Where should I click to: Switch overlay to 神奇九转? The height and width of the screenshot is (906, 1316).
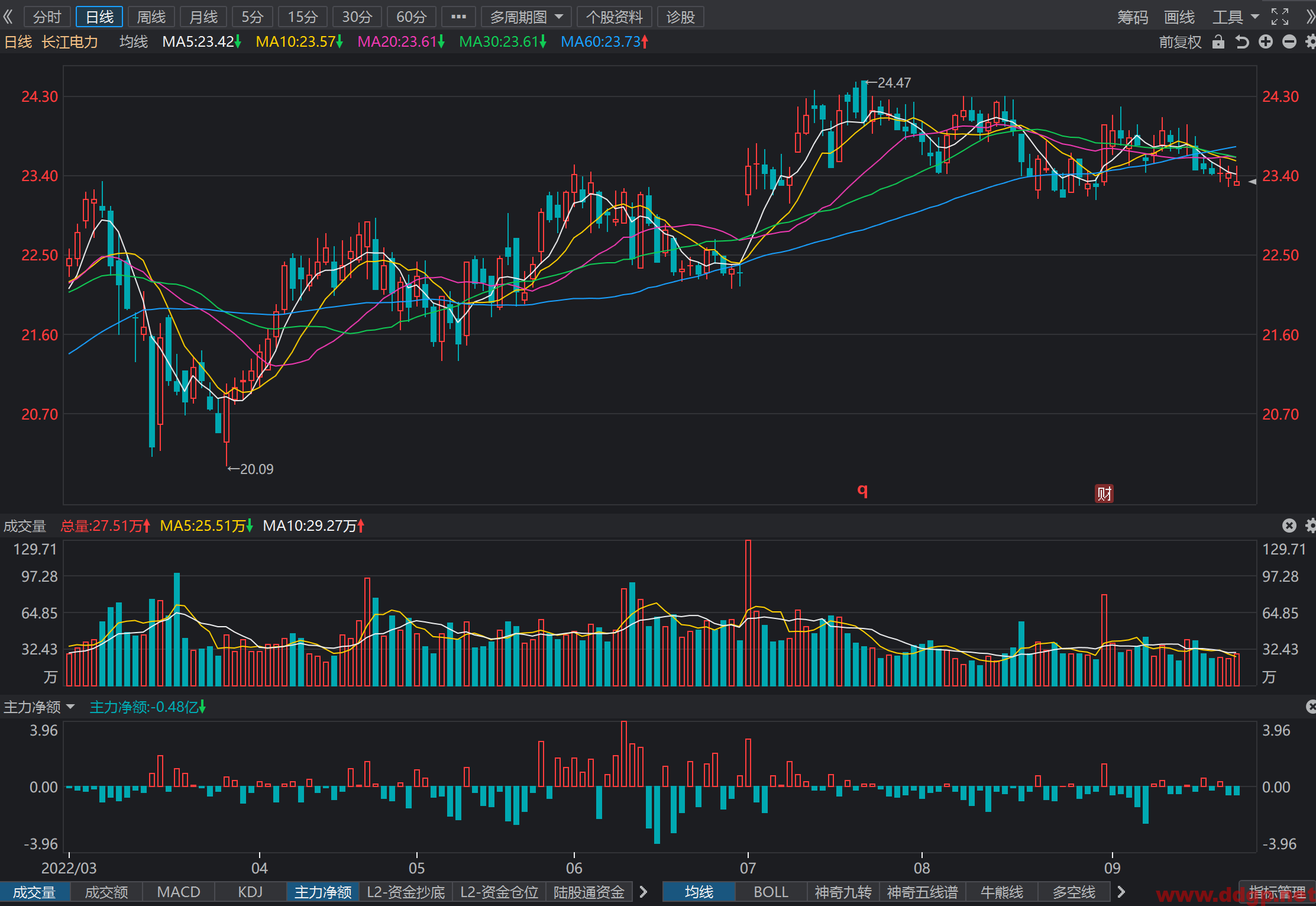[843, 892]
